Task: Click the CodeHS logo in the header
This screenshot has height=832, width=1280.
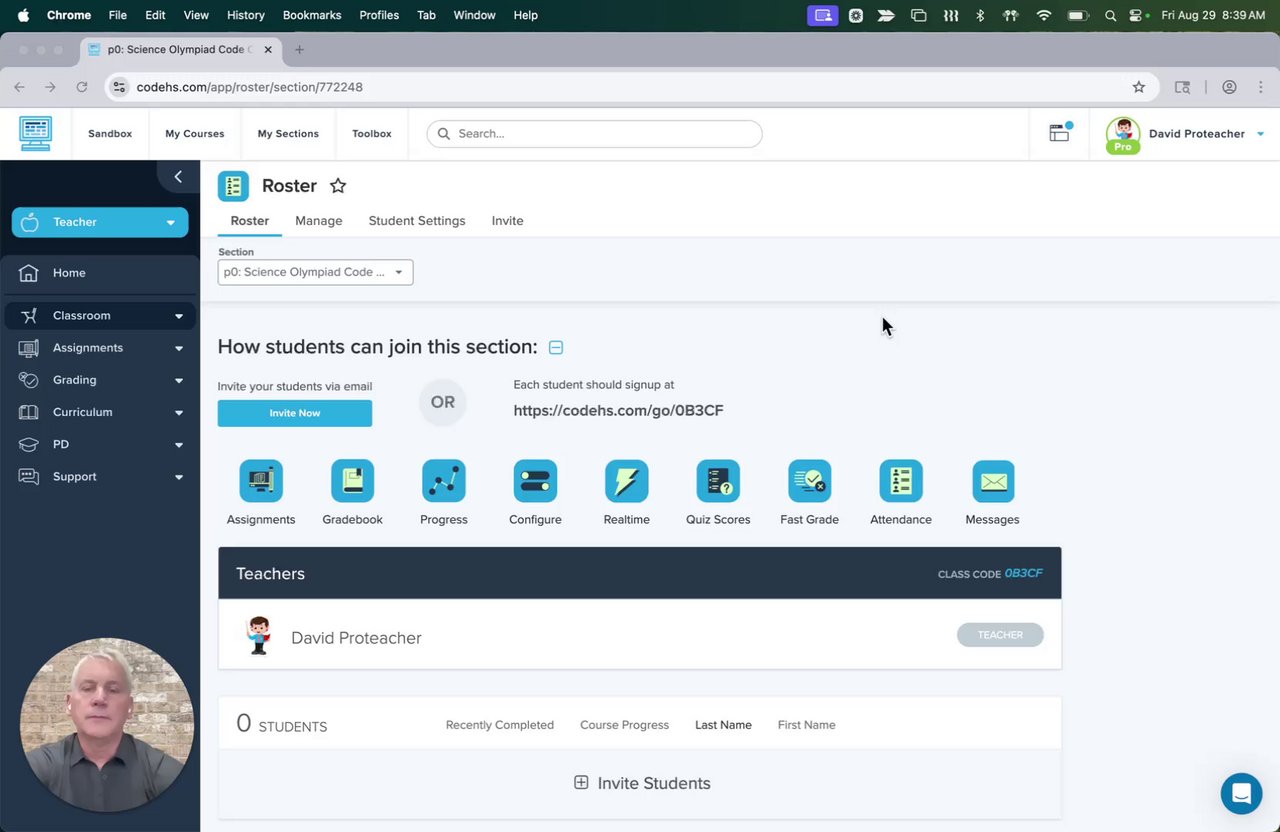Action: click(x=35, y=133)
